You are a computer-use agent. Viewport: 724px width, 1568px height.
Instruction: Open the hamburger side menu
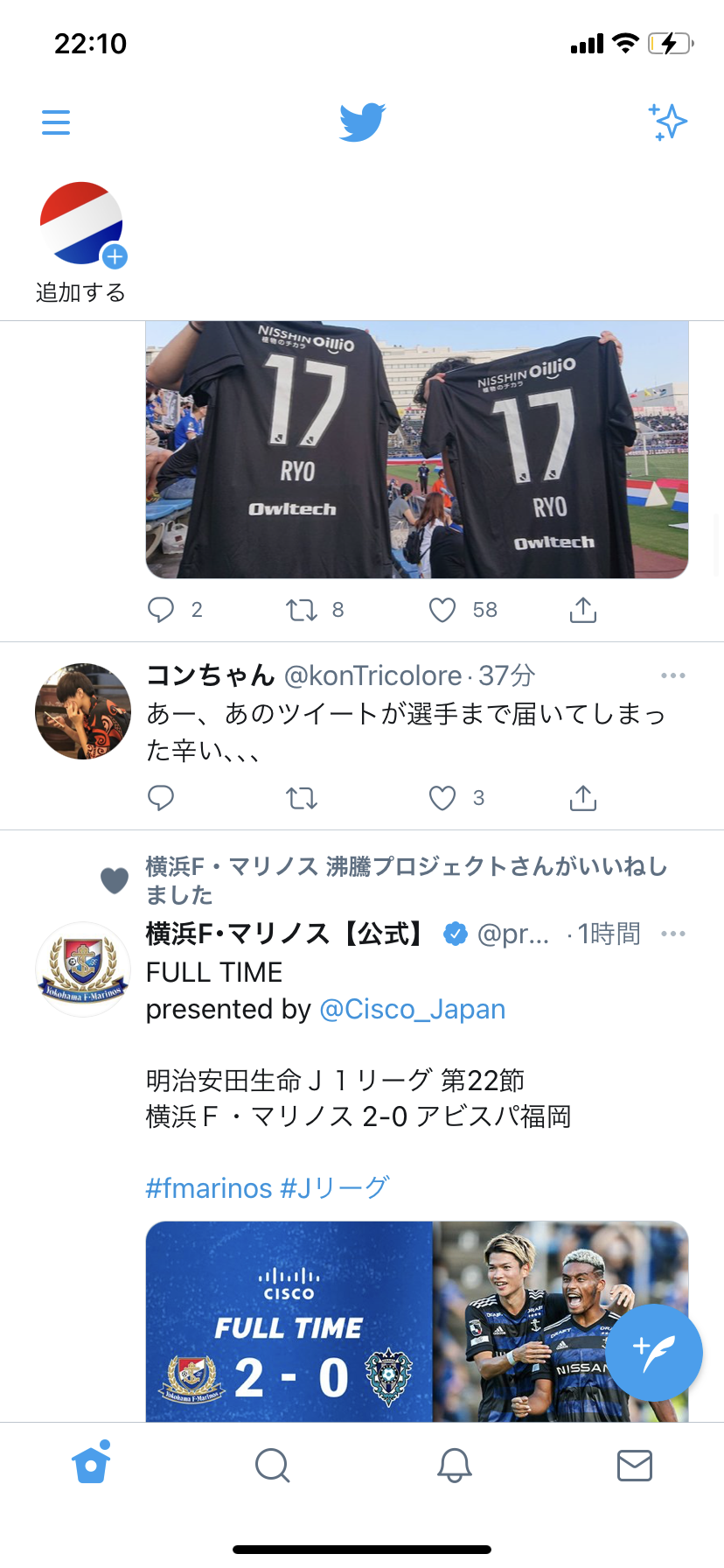[56, 122]
